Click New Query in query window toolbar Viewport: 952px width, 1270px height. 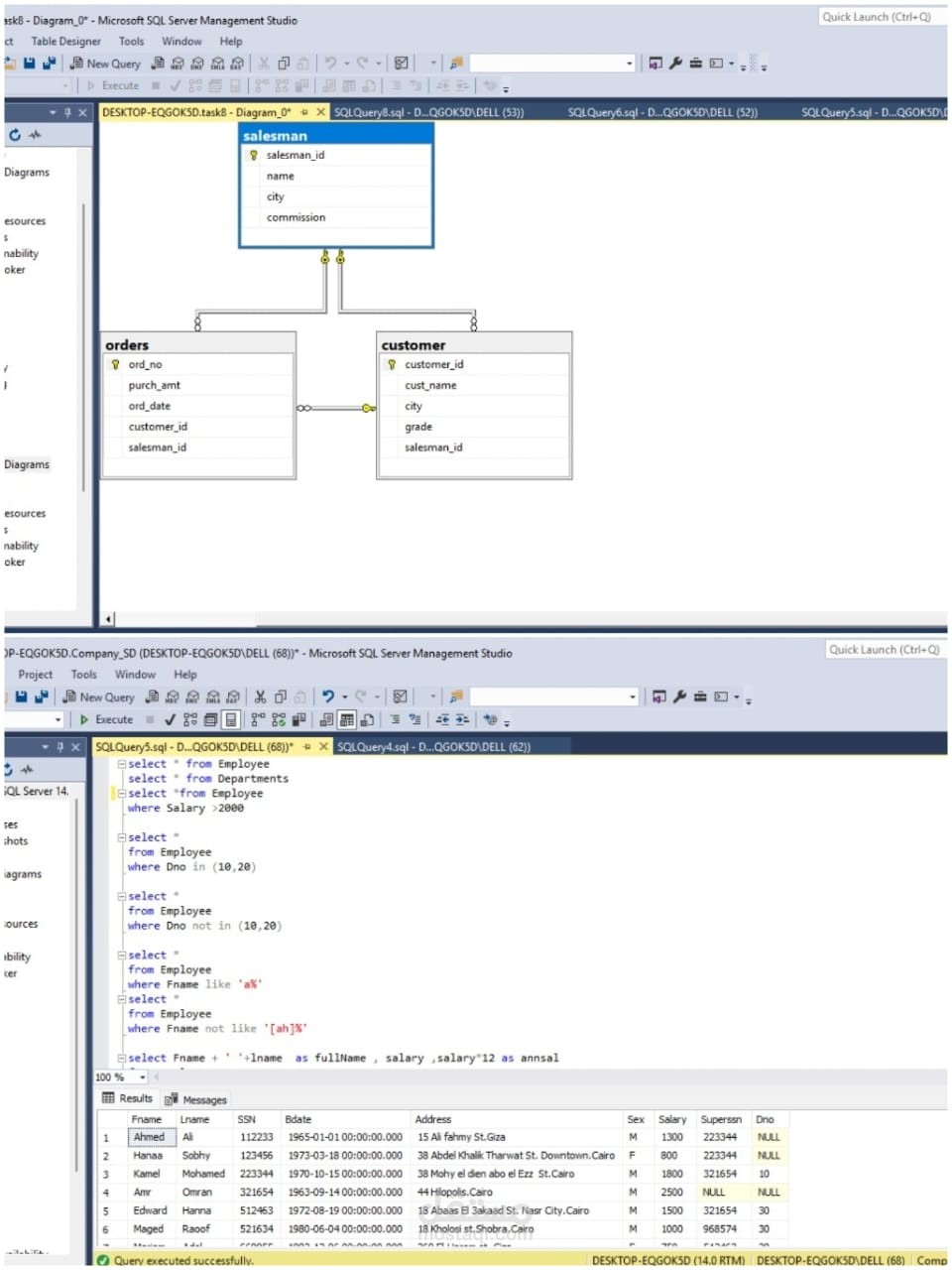99,698
